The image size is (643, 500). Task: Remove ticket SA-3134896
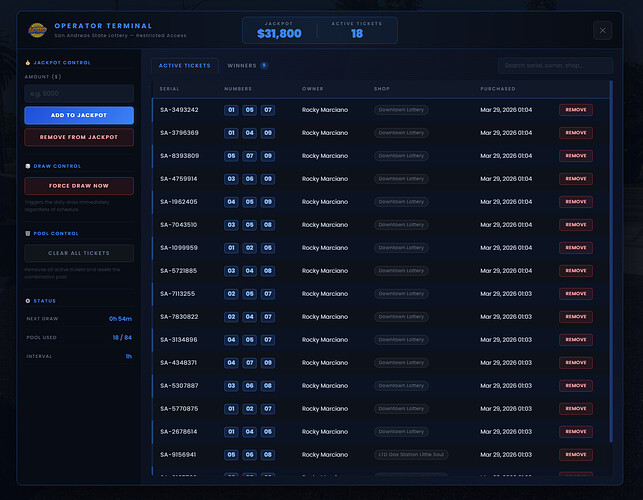pos(576,340)
